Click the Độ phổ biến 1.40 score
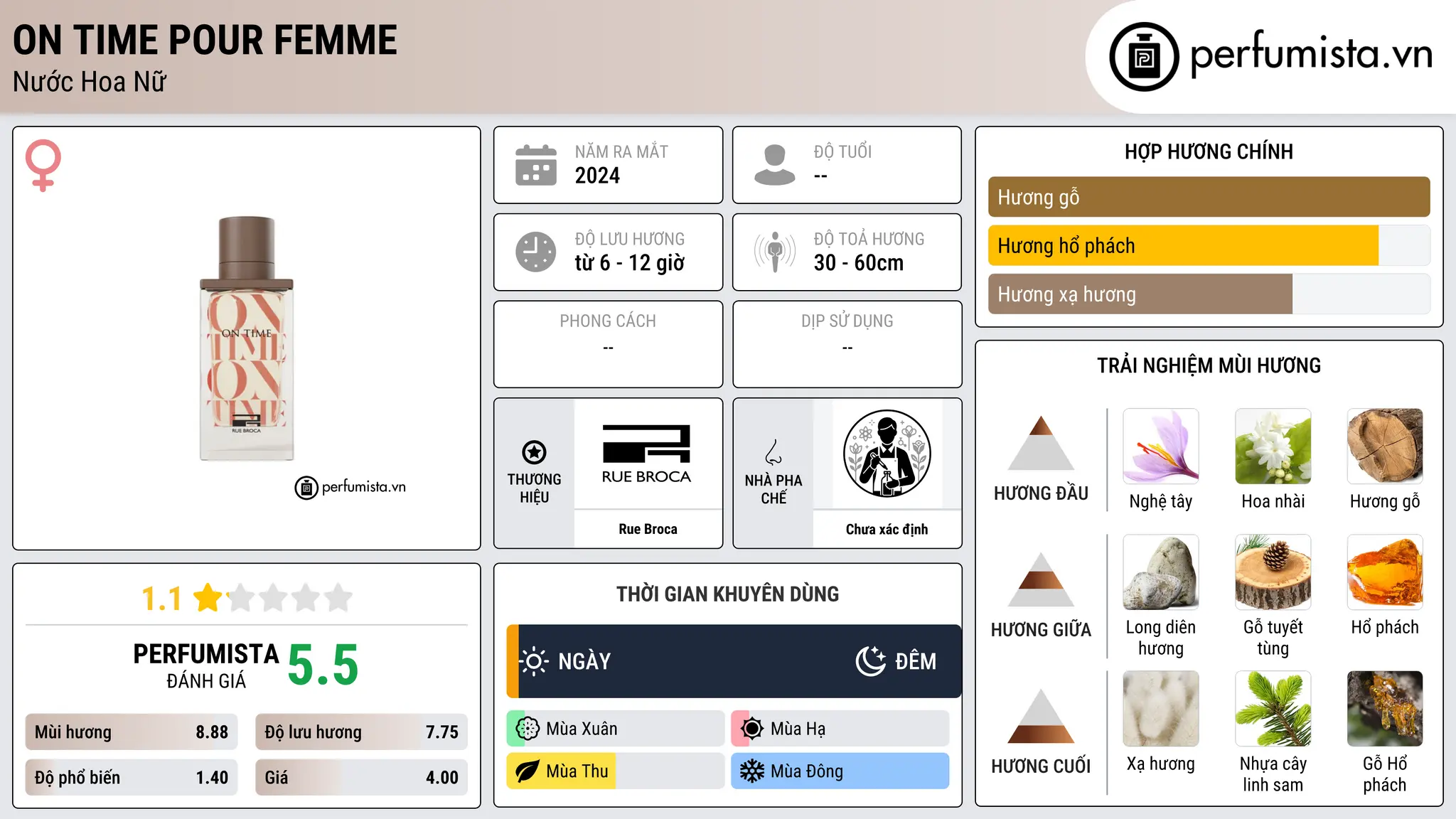The image size is (1456, 819). coord(132,778)
